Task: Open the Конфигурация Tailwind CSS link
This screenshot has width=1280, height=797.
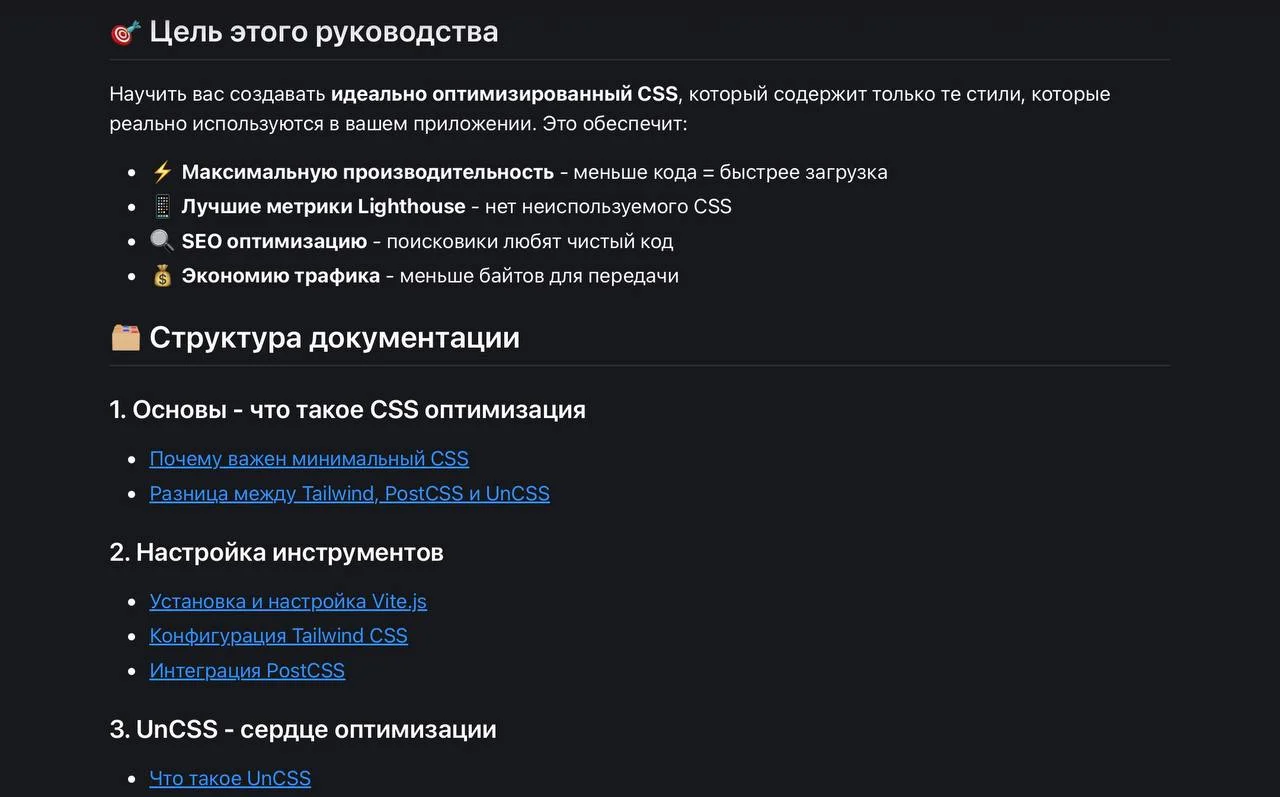Action: 278,636
